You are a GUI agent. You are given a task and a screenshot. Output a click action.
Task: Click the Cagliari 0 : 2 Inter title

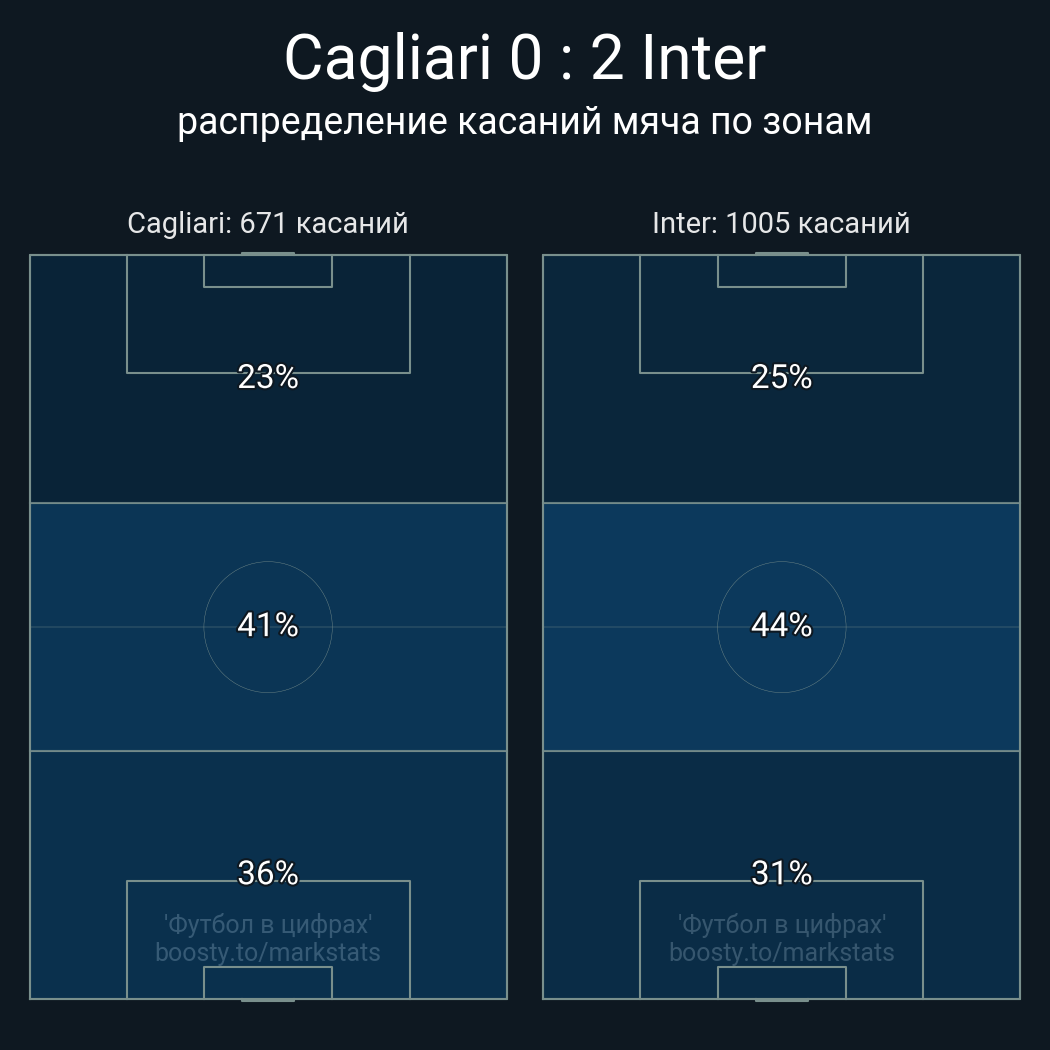tap(524, 58)
